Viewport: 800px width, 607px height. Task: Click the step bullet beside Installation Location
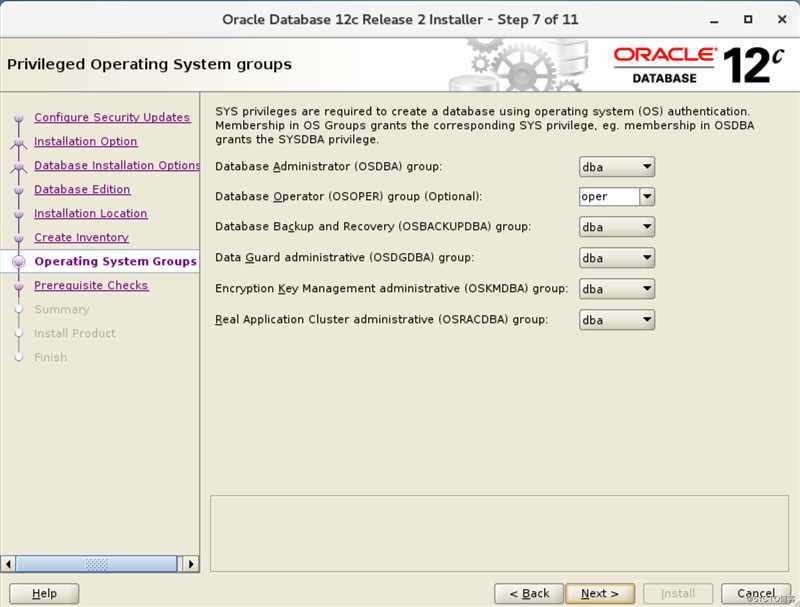click(x=19, y=214)
